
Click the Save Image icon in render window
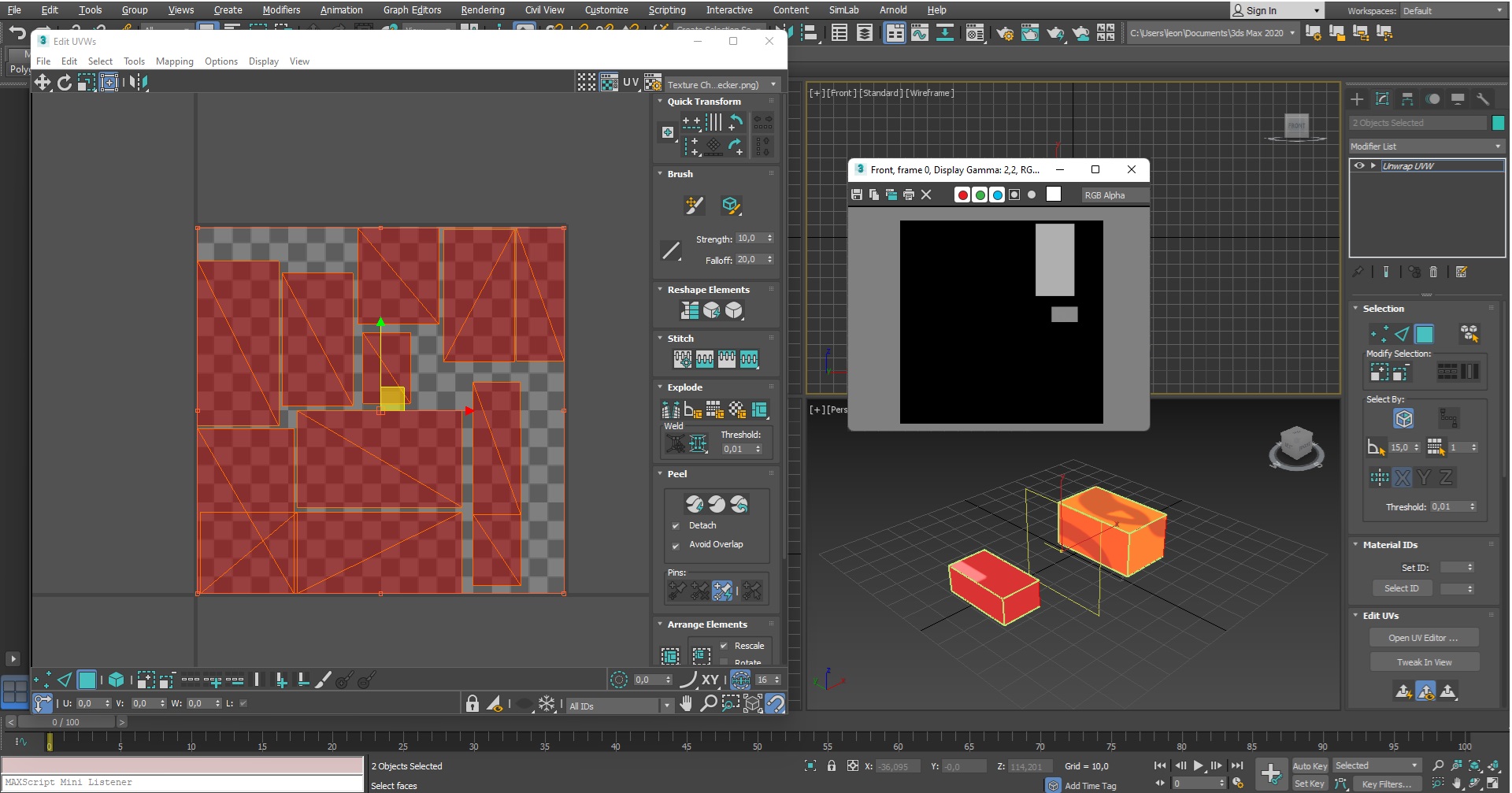coord(857,195)
